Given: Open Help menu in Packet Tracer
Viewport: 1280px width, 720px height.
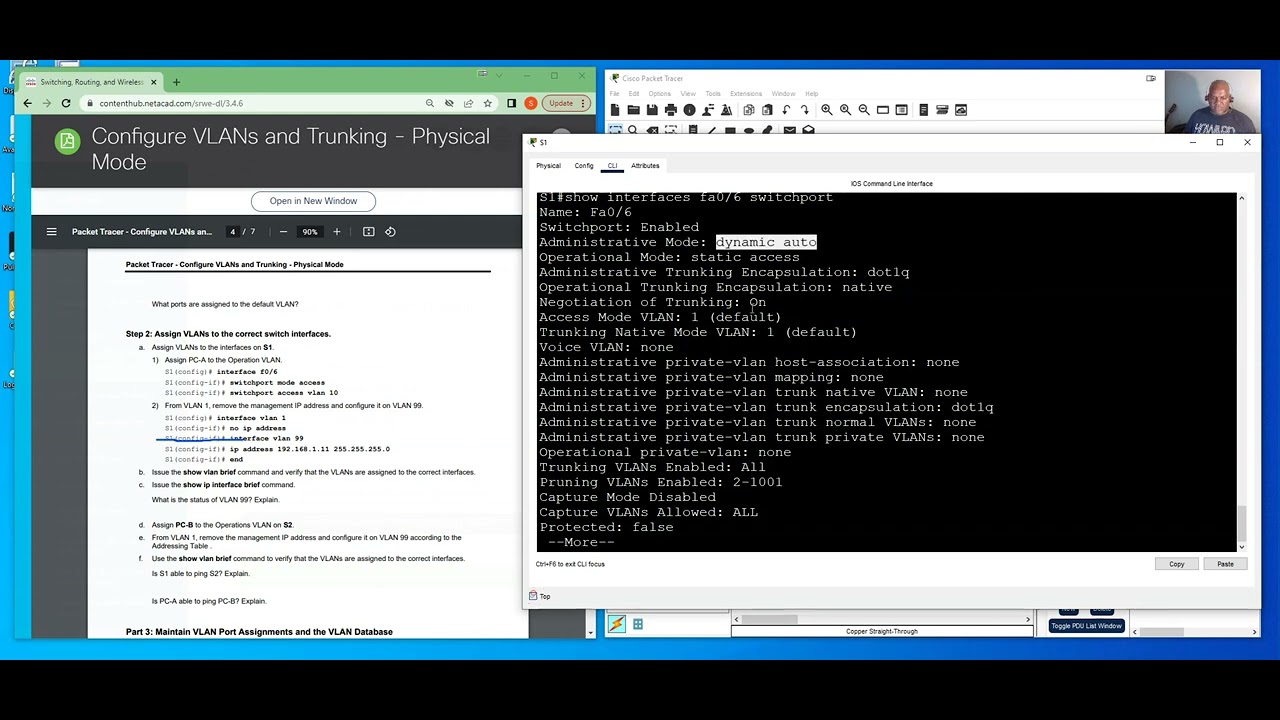Looking at the screenshot, I should 812,94.
